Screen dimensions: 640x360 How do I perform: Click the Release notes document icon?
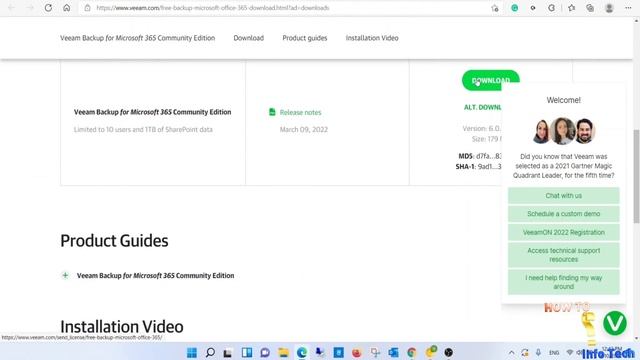[x=272, y=112]
